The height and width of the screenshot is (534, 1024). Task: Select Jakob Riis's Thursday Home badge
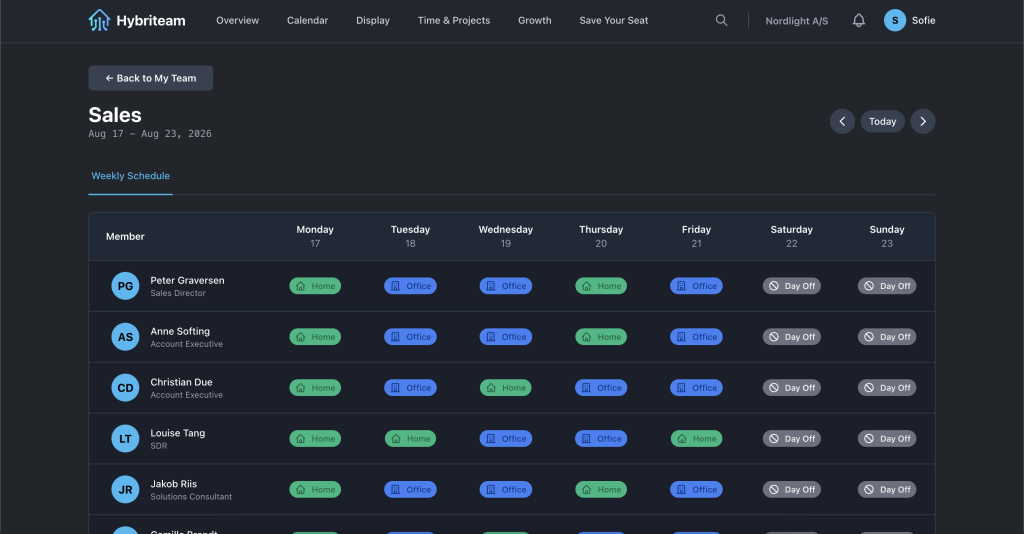coord(601,490)
